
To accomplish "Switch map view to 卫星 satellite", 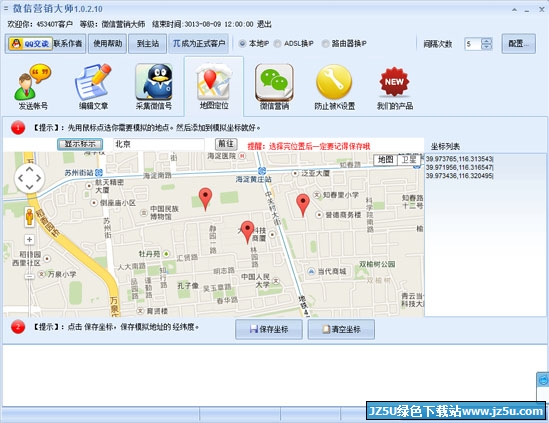I will (x=409, y=160).
